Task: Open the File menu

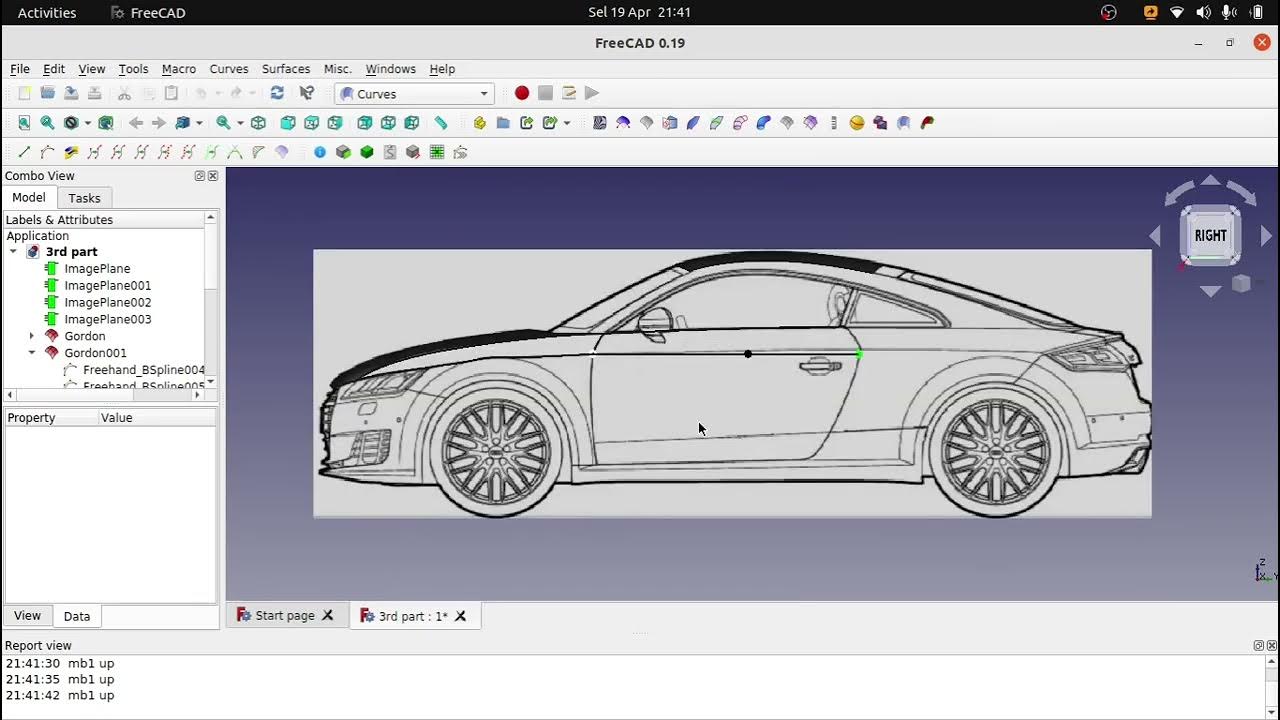Action: tap(20, 69)
